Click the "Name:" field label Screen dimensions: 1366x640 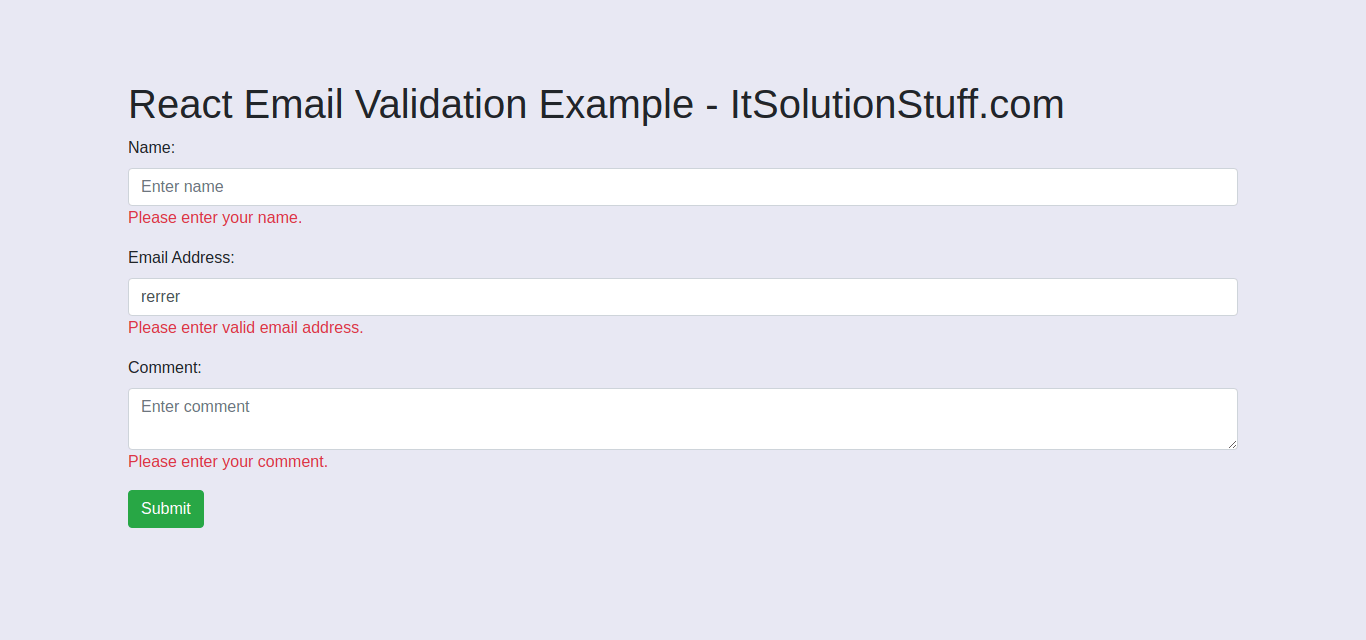point(151,148)
